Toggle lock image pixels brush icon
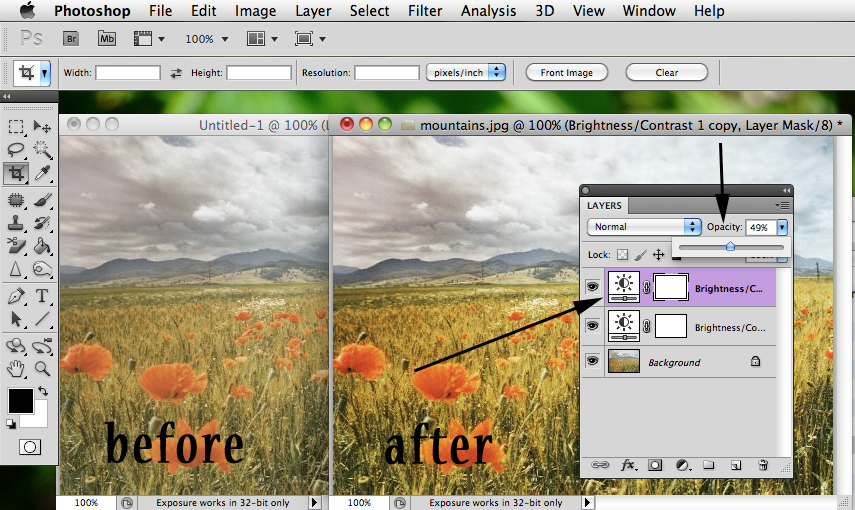 click(641, 255)
